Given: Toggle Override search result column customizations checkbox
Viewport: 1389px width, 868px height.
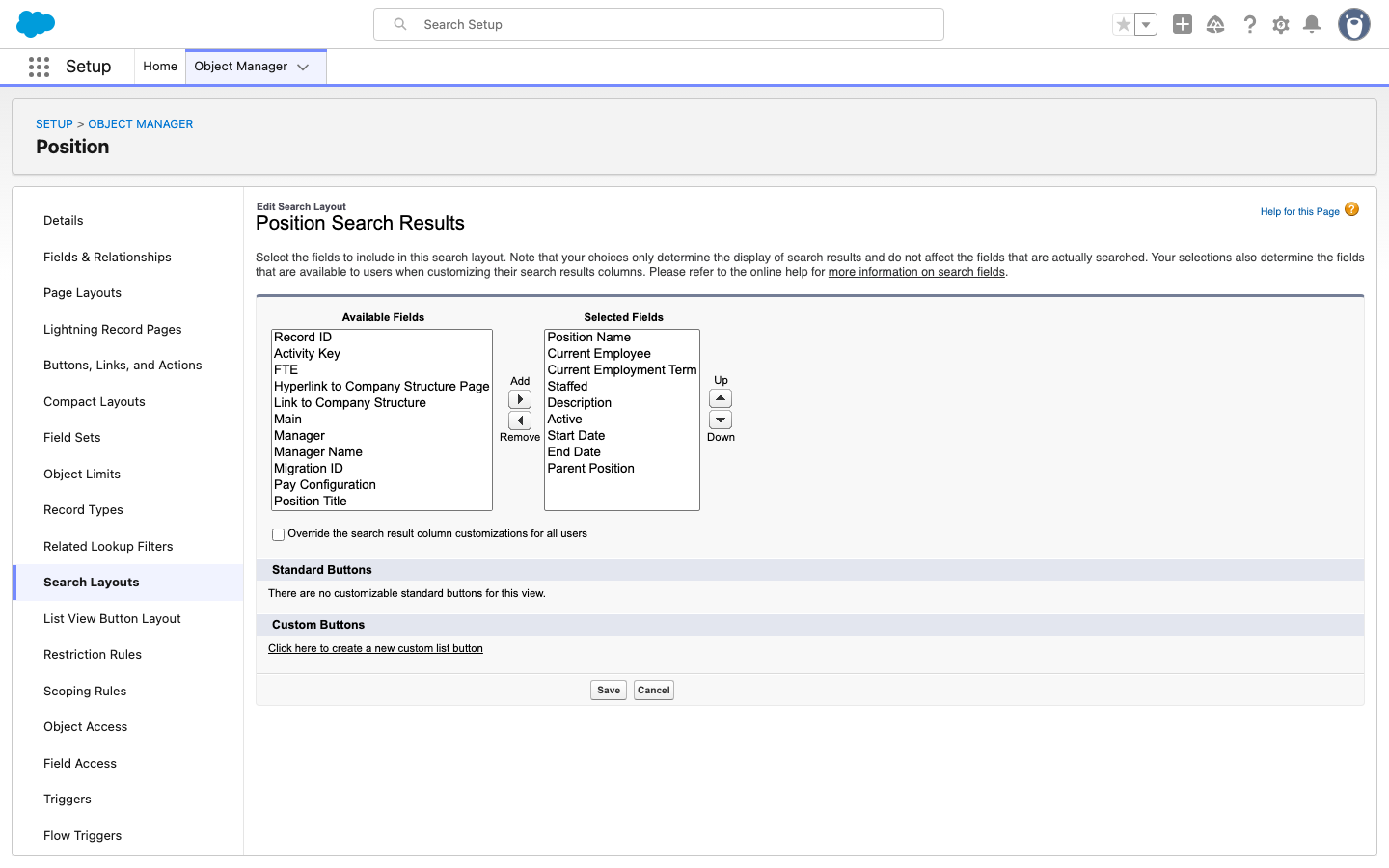Looking at the screenshot, I should (278, 534).
